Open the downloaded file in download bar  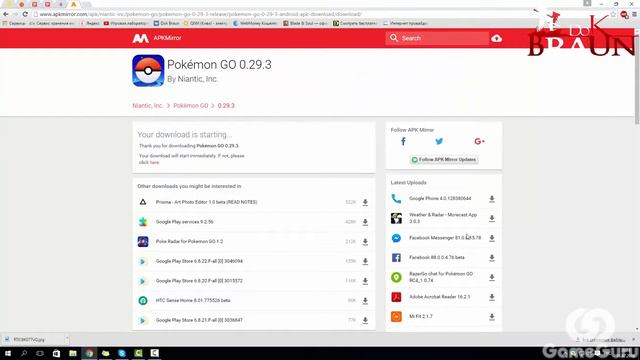[33, 339]
